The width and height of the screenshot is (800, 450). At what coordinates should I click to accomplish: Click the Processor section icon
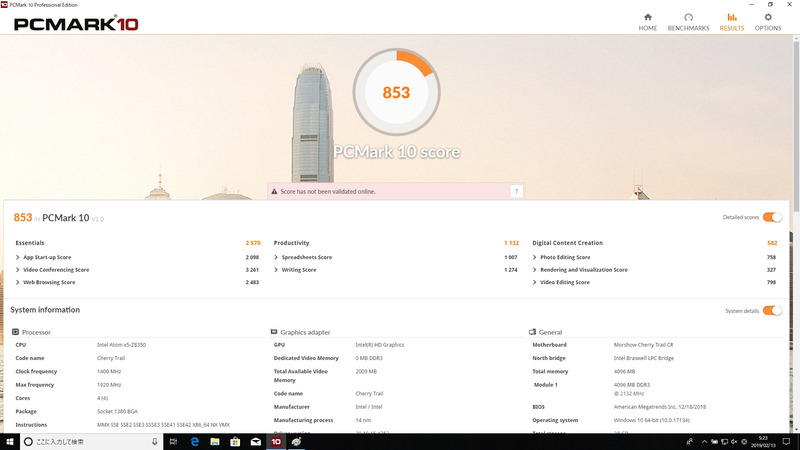[x=15, y=332]
